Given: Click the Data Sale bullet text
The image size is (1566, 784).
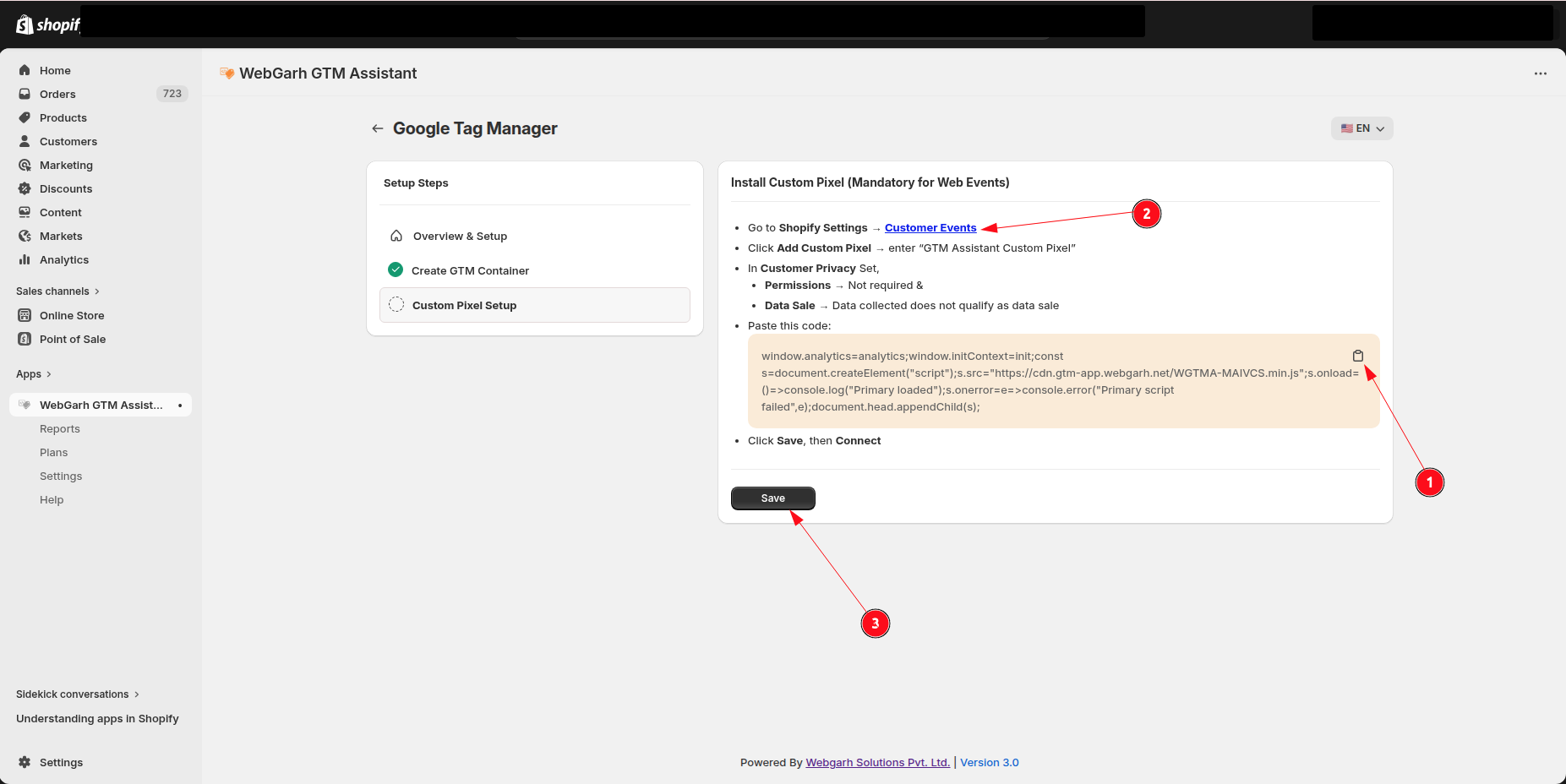Looking at the screenshot, I should click(911, 306).
